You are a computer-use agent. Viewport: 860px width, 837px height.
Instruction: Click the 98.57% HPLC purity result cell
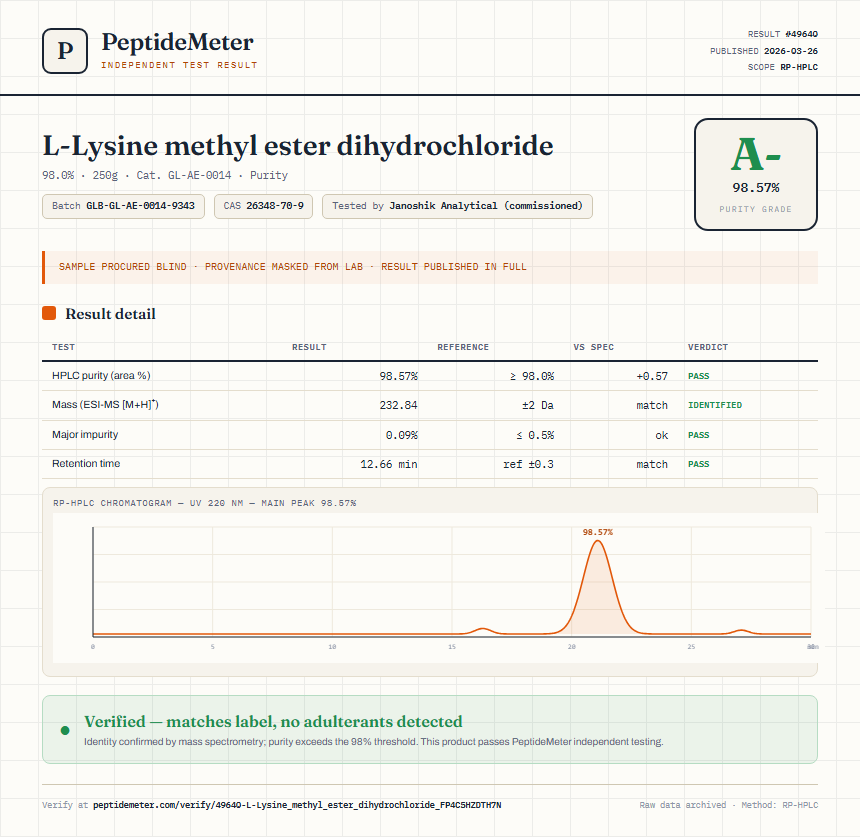398,376
